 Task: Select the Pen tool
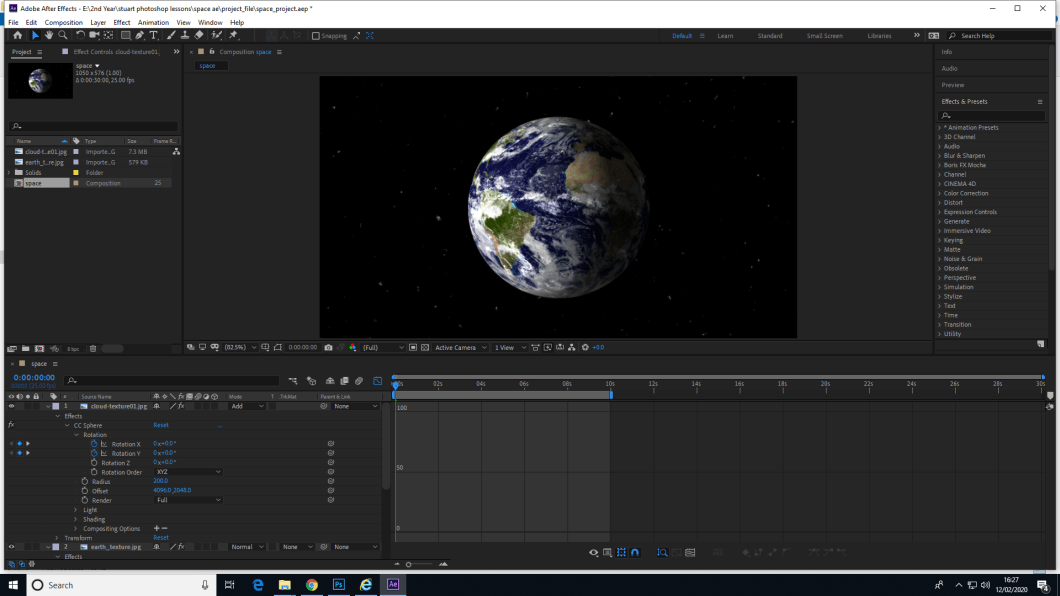tap(140, 35)
